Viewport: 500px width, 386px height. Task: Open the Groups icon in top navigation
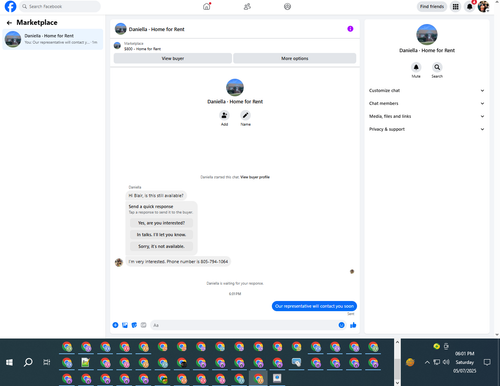point(287,6)
